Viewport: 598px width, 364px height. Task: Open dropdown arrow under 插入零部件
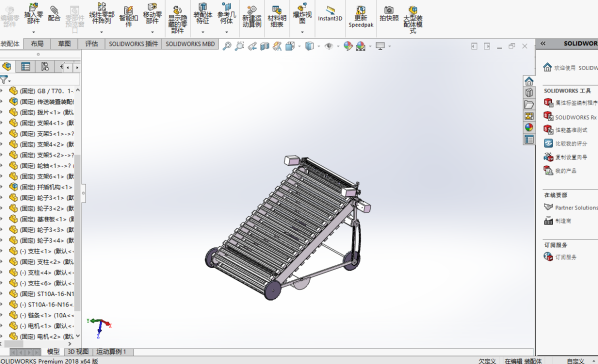[x=34, y=32]
